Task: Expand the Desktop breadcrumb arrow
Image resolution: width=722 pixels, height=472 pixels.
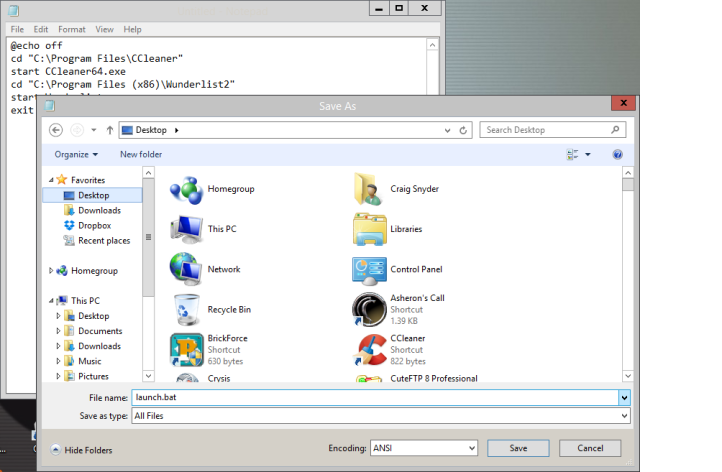Action: [176, 130]
